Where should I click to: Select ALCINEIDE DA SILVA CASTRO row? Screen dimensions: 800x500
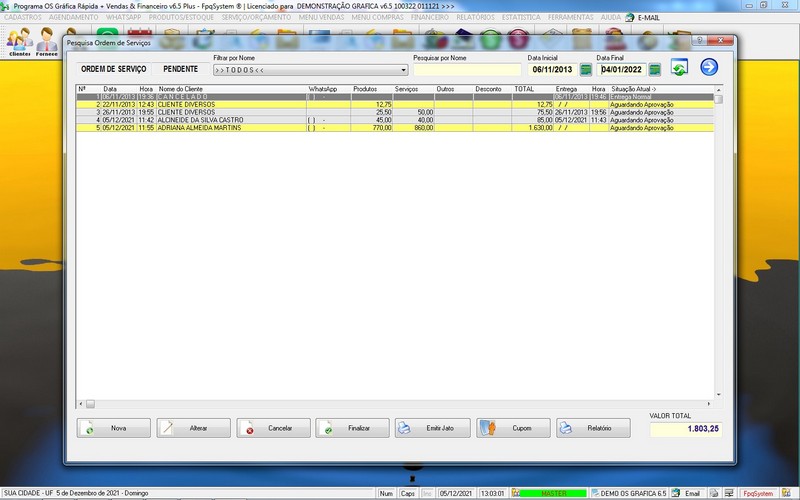[x=395, y=120]
